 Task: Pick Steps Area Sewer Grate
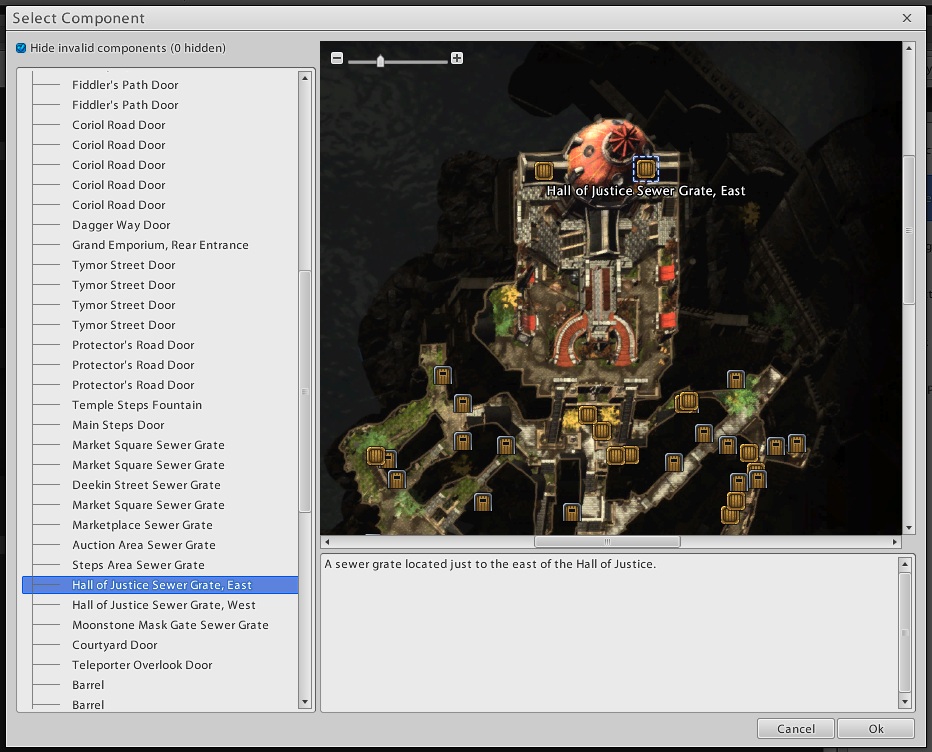click(x=138, y=565)
